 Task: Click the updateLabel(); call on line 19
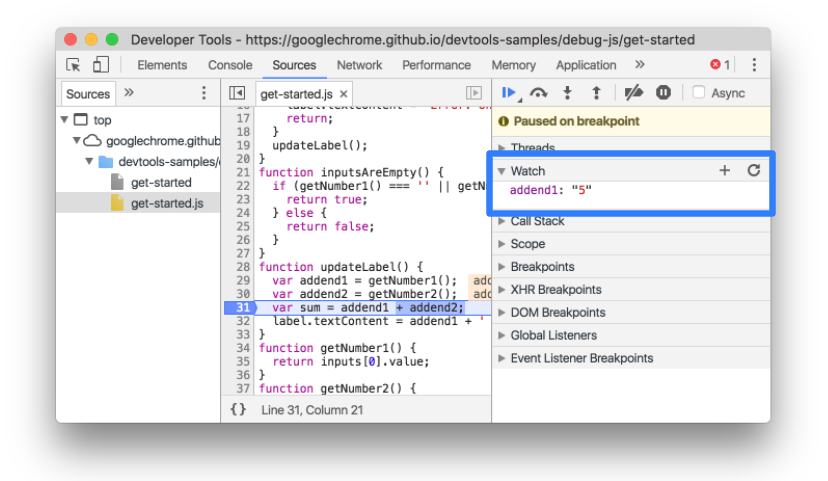point(319,145)
